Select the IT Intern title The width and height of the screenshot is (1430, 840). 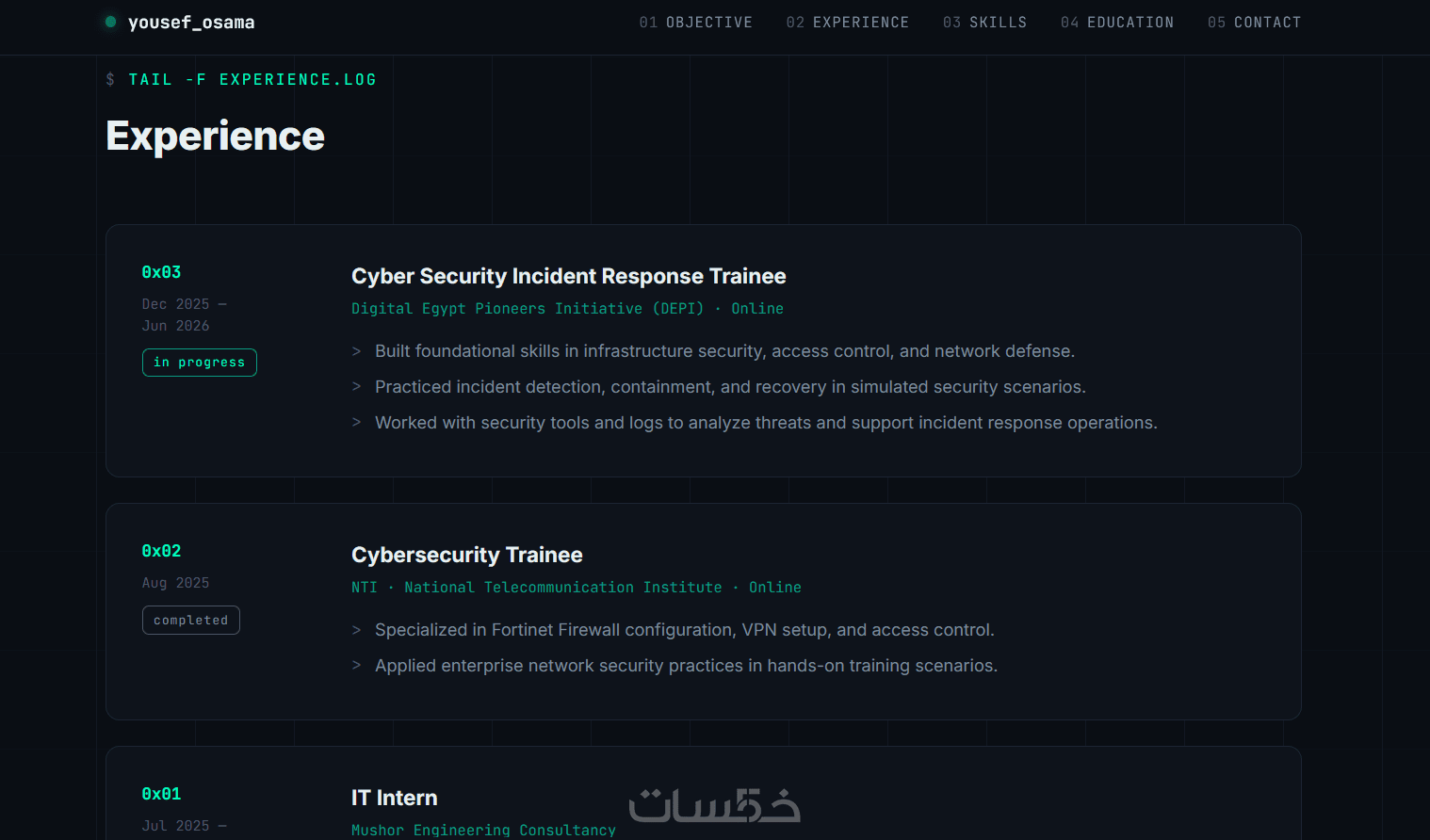coord(394,798)
